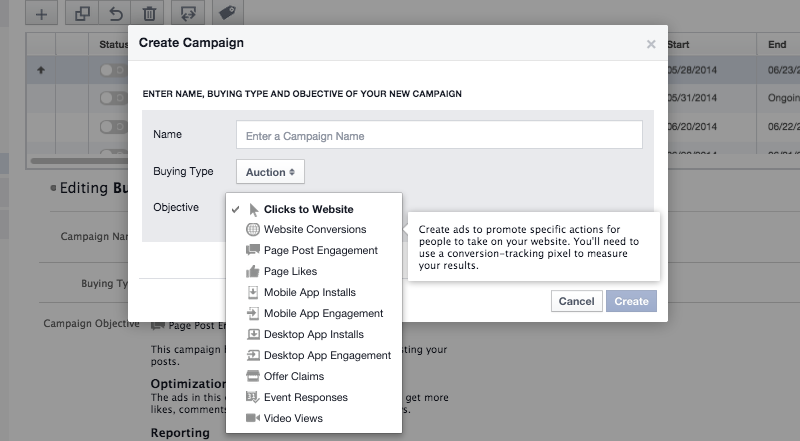The image size is (800, 441).
Task: Select Event Responses in the objective menu
Action: [x=307, y=397]
